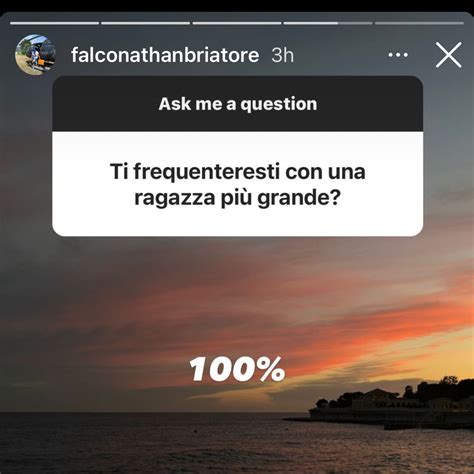Tap the 3h timestamp label
The height and width of the screenshot is (474, 474).
pos(283,55)
